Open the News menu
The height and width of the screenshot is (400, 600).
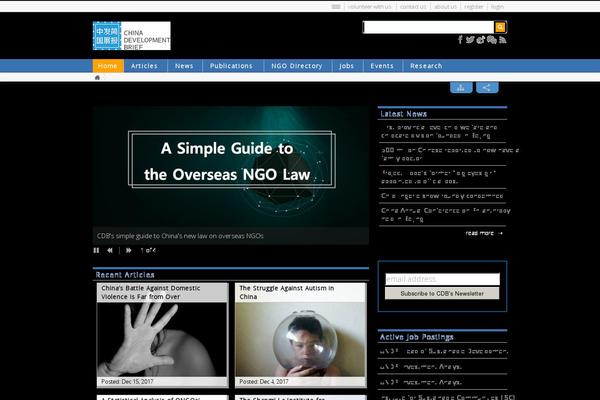coord(184,66)
